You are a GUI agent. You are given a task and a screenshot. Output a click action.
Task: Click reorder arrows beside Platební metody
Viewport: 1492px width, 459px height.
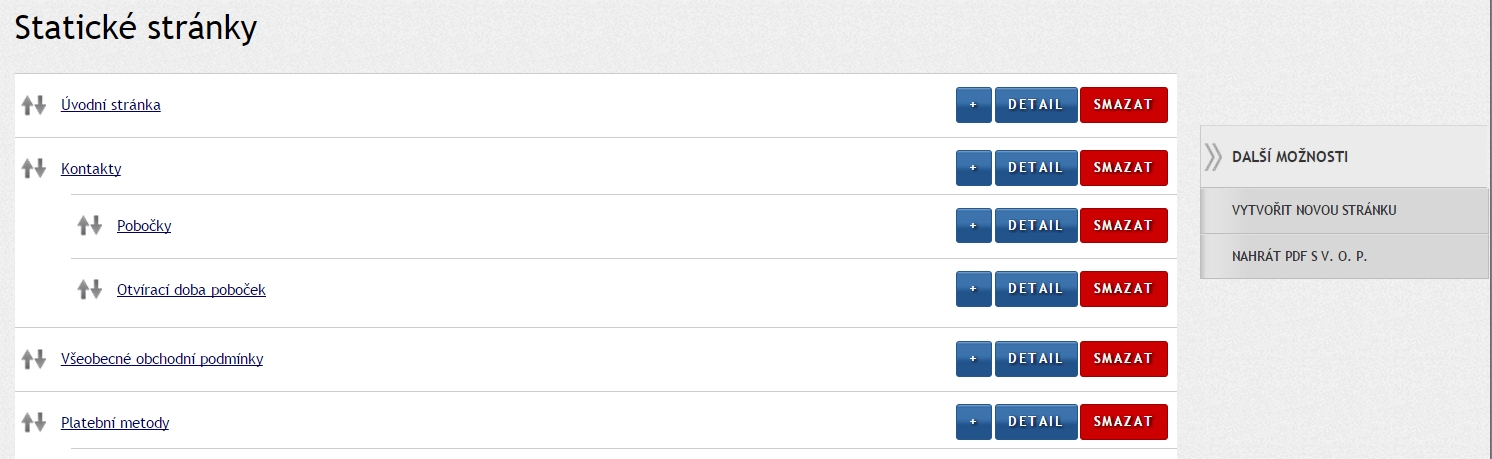pos(34,423)
